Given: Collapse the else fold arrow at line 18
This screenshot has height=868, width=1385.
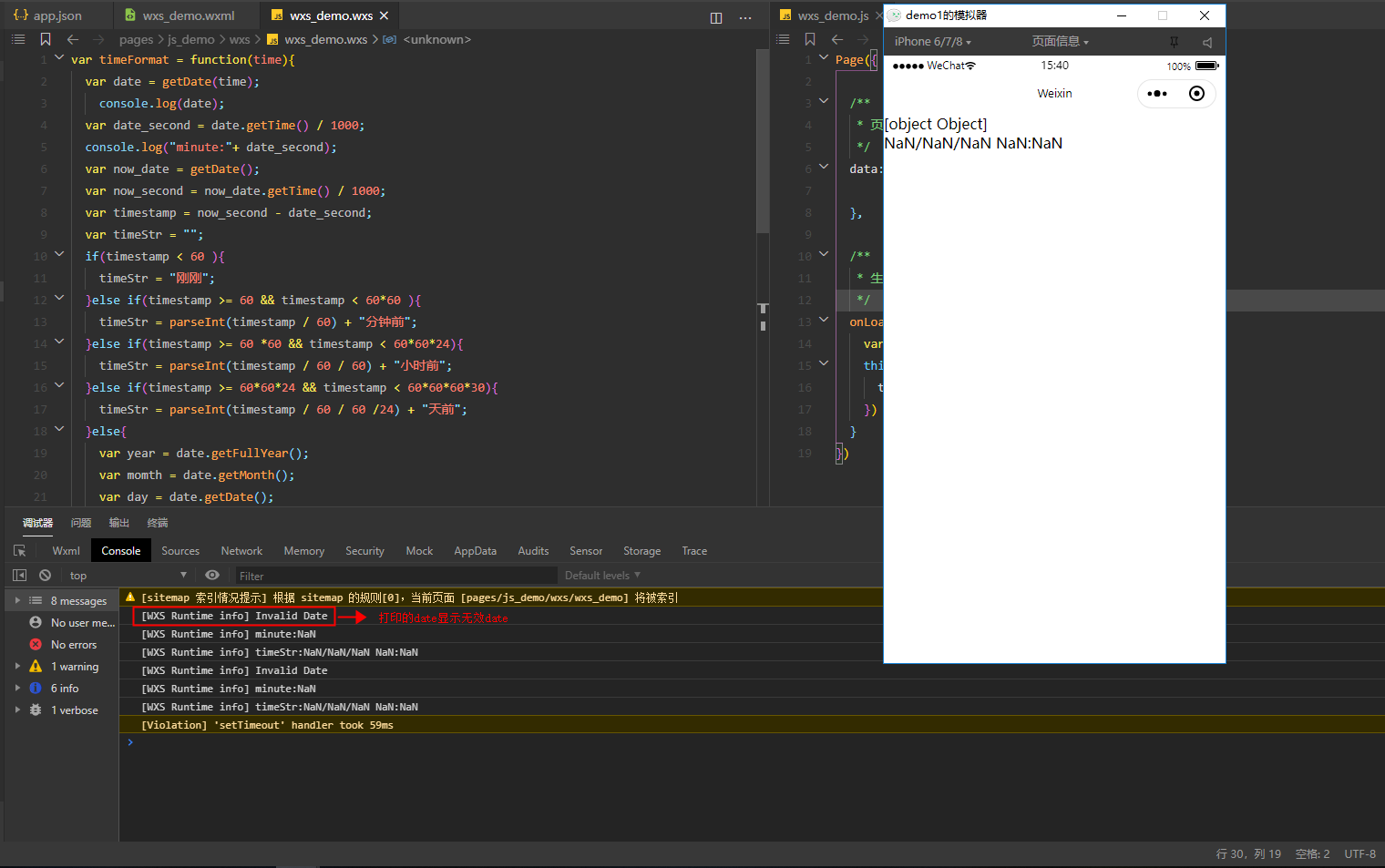Looking at the screenshot, I should click(59, 429).
